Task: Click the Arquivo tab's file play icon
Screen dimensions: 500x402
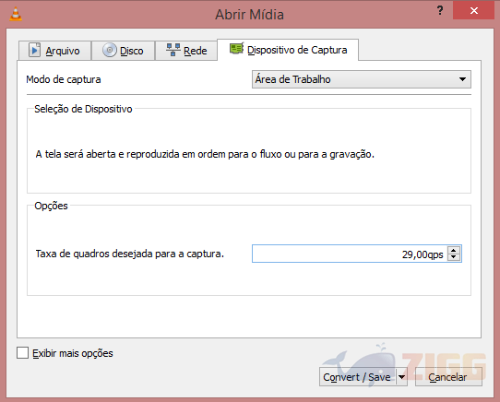Action: (34, 50)
